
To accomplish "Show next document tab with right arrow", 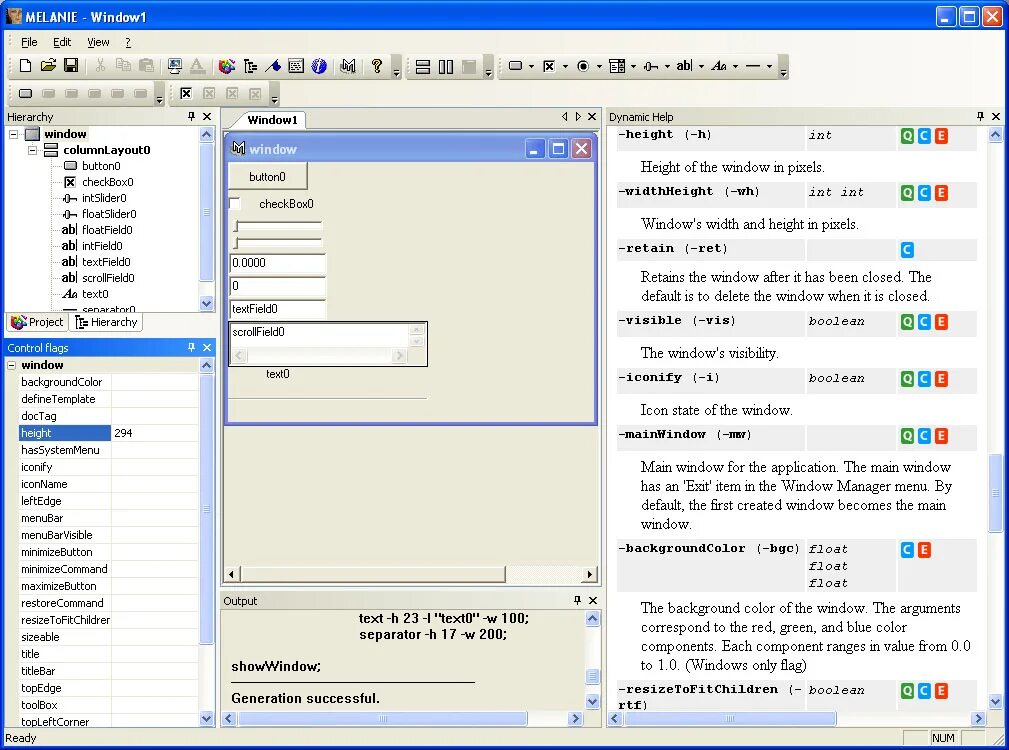I will click(x=578, y=116).
